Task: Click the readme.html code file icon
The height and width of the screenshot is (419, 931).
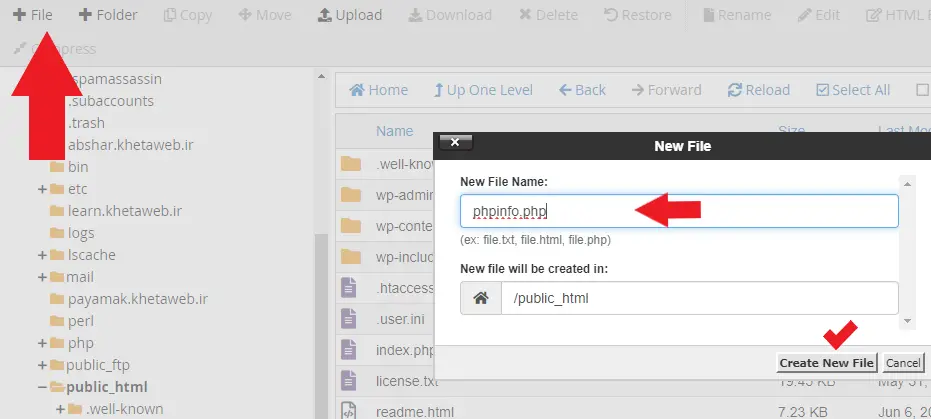Action: click(349, 411)
